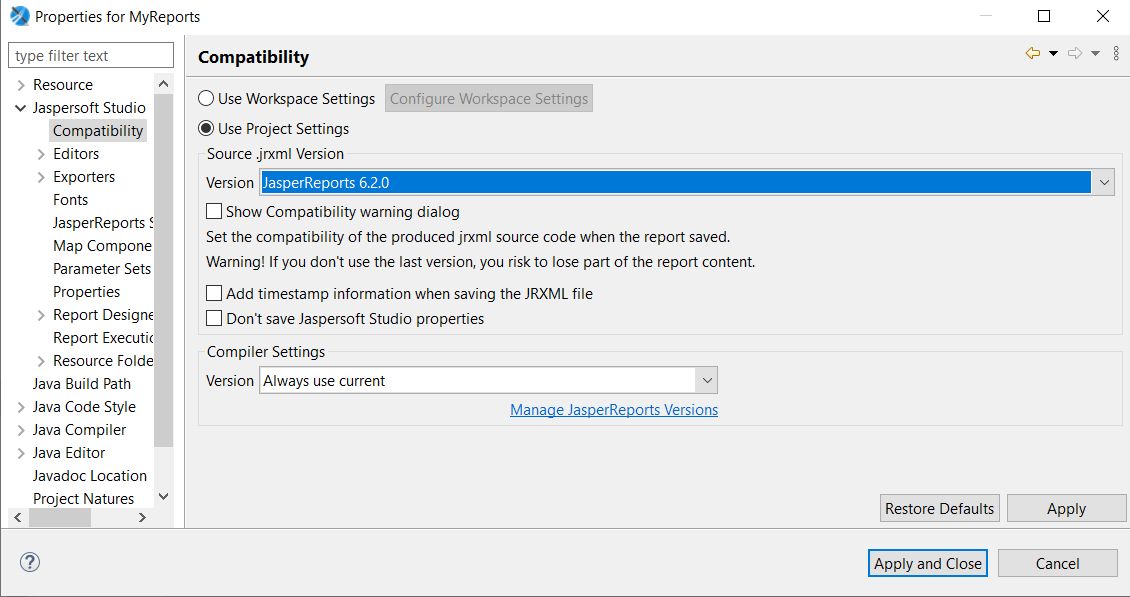Select the JasperReports tree item
Image resolution: width=1130 pixels, height=597 pixels.
pyautogui.click(x=103, y=223)
